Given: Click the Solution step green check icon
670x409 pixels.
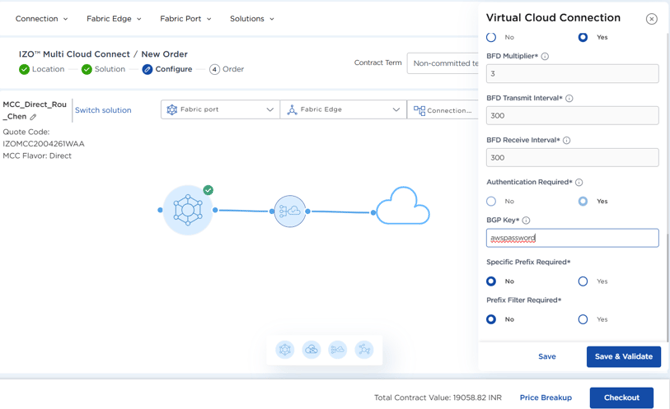Looking at the screenshot, I should [87, 69].
